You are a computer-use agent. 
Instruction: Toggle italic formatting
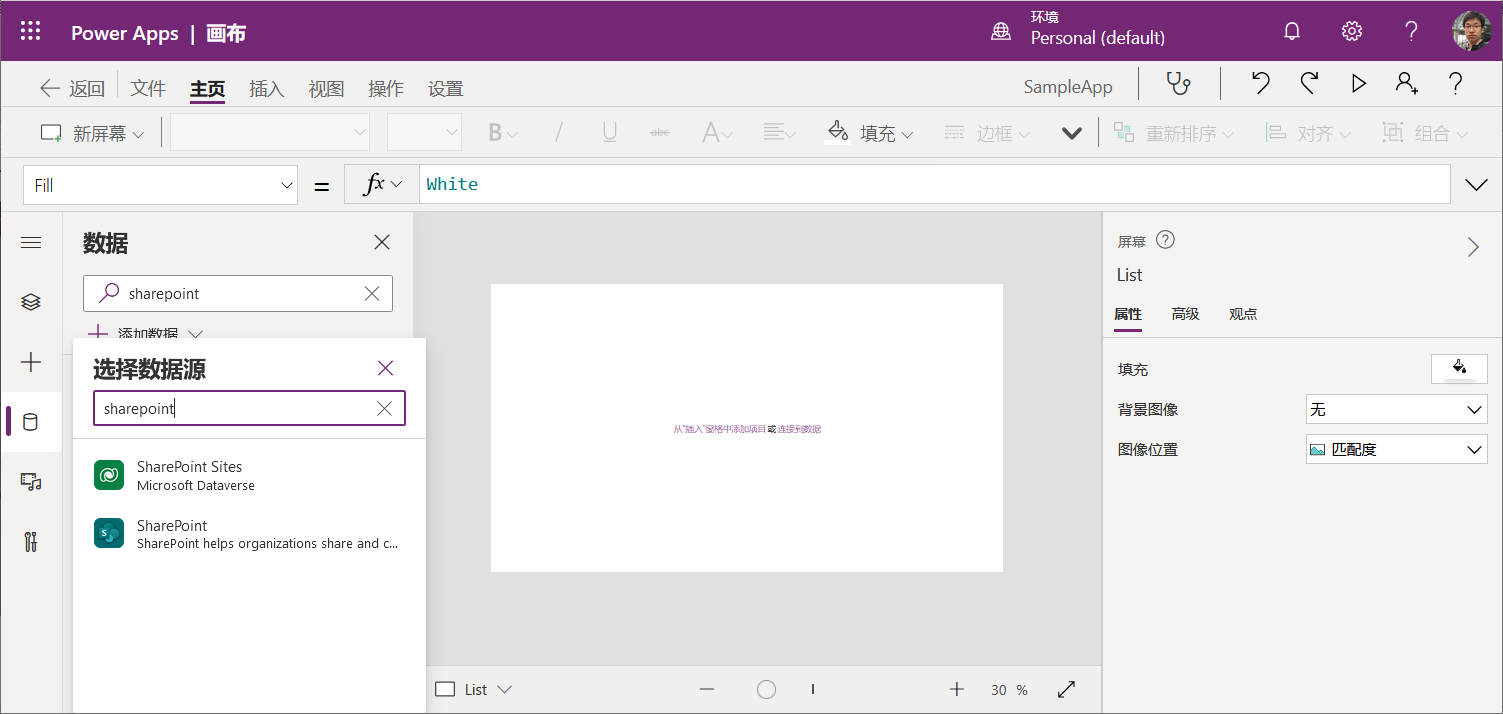click(x=559, y=133)
